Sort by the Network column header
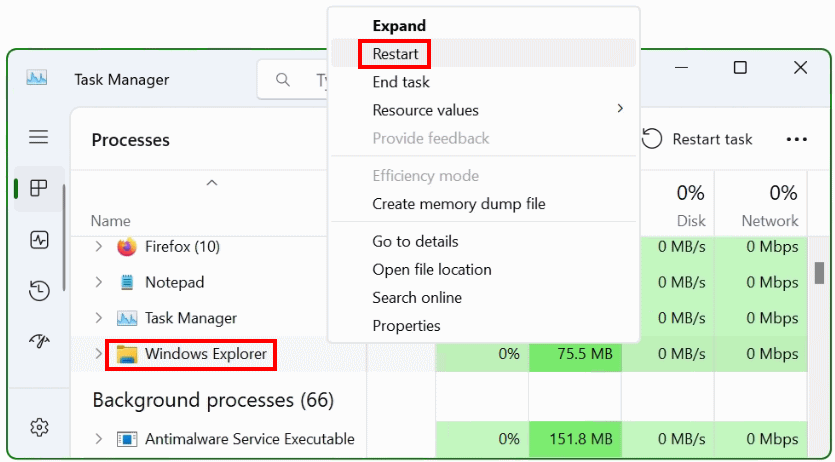This screenshot has width=835, height=462. [761, 204]
